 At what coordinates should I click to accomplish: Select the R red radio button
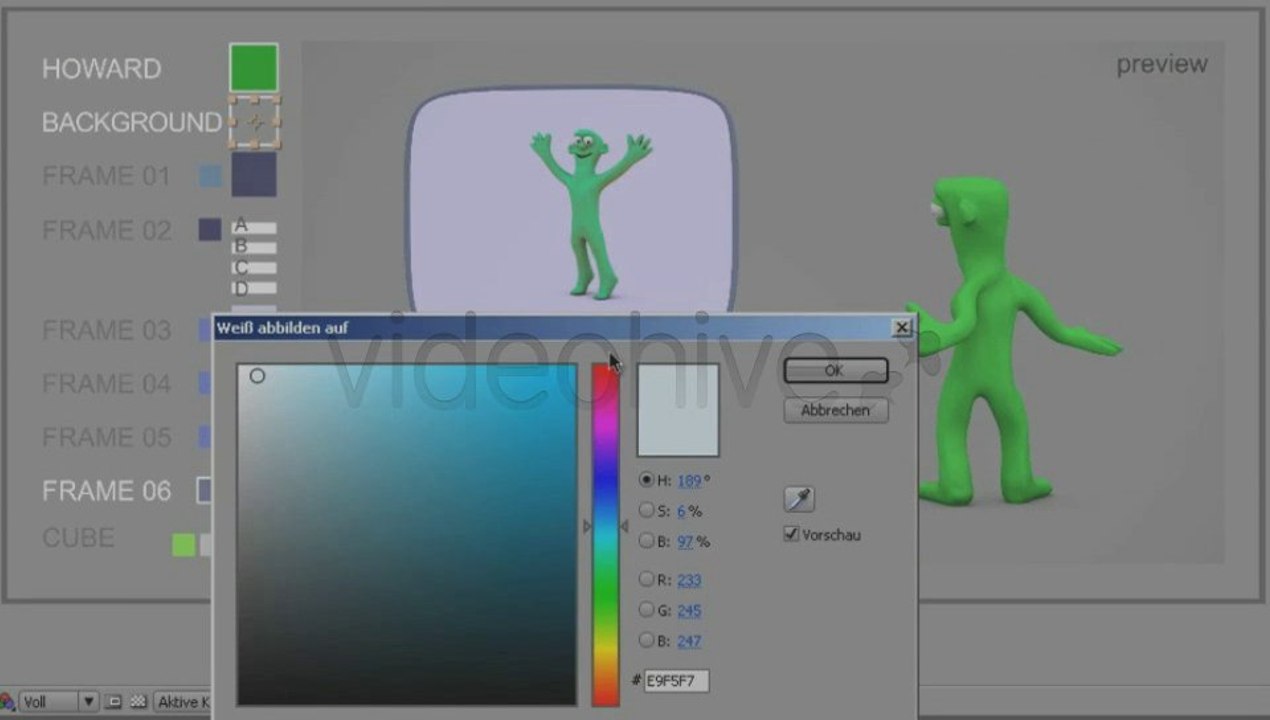(646, 579)
